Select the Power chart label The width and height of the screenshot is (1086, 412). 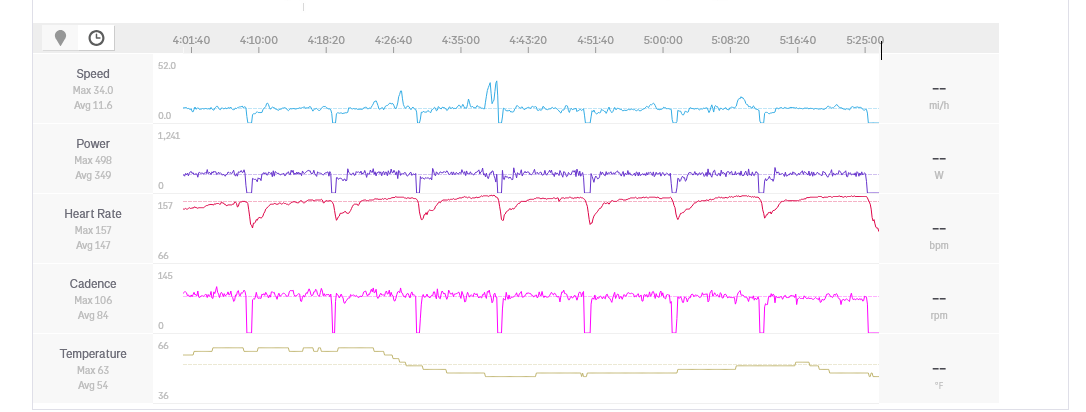click(x=93, y=144)
